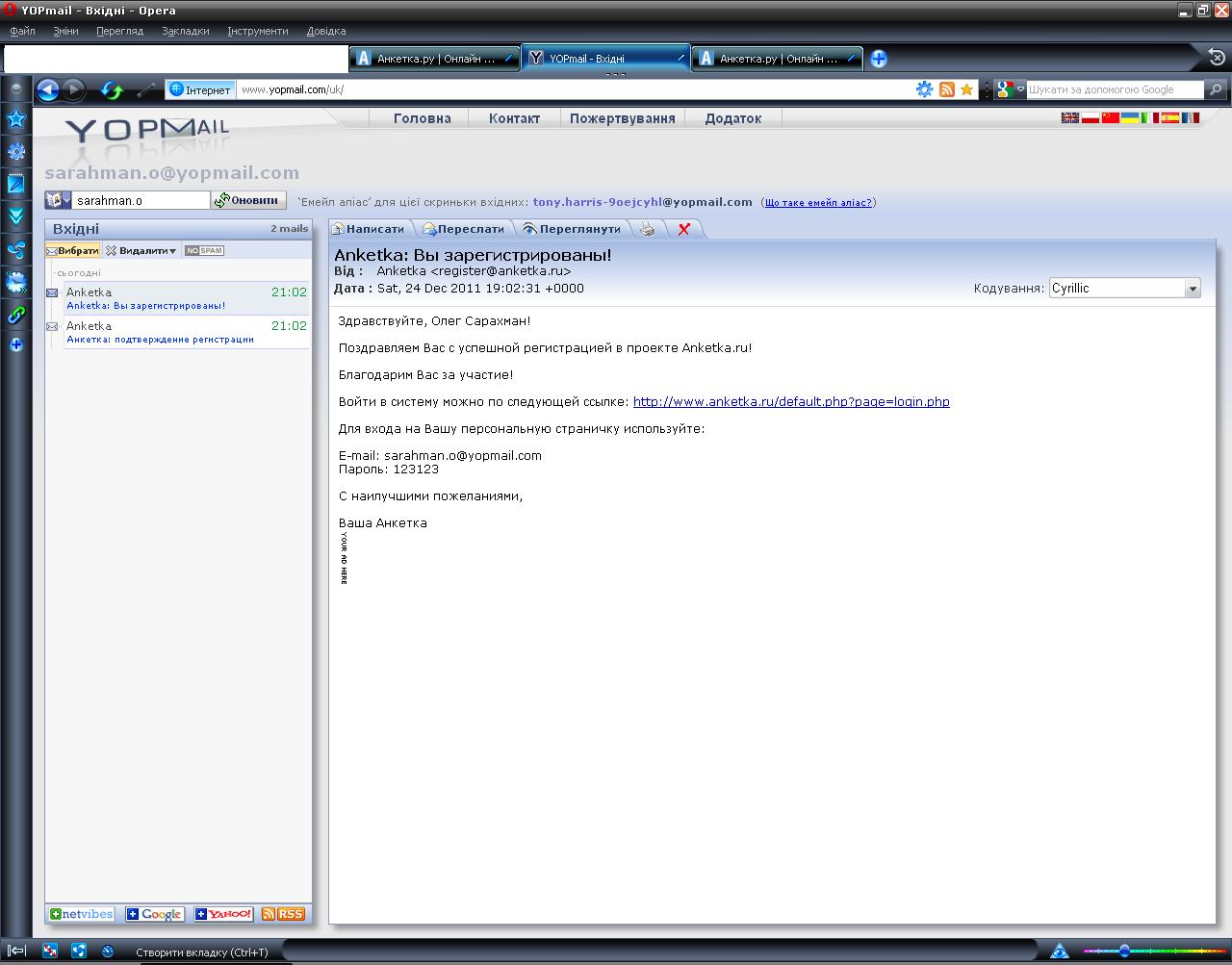Click the Forward navigation arrow

(73, 90)
